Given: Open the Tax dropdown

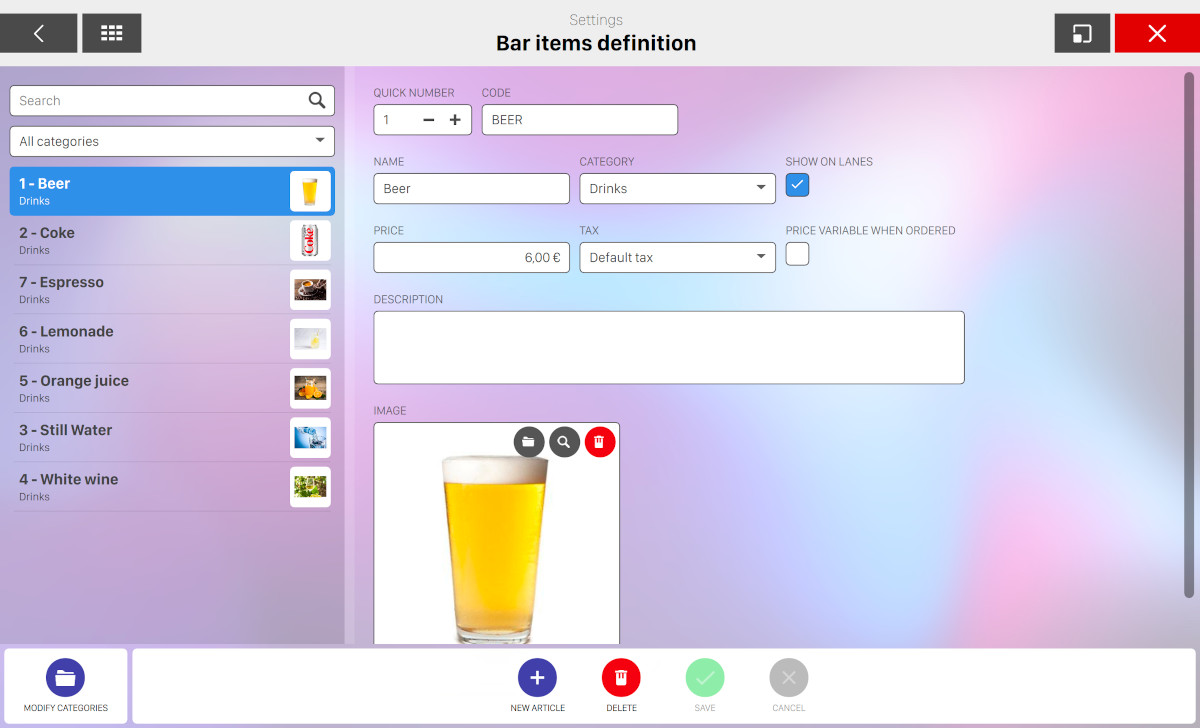Looking at the screenshot, I should [x=677, y=257].
